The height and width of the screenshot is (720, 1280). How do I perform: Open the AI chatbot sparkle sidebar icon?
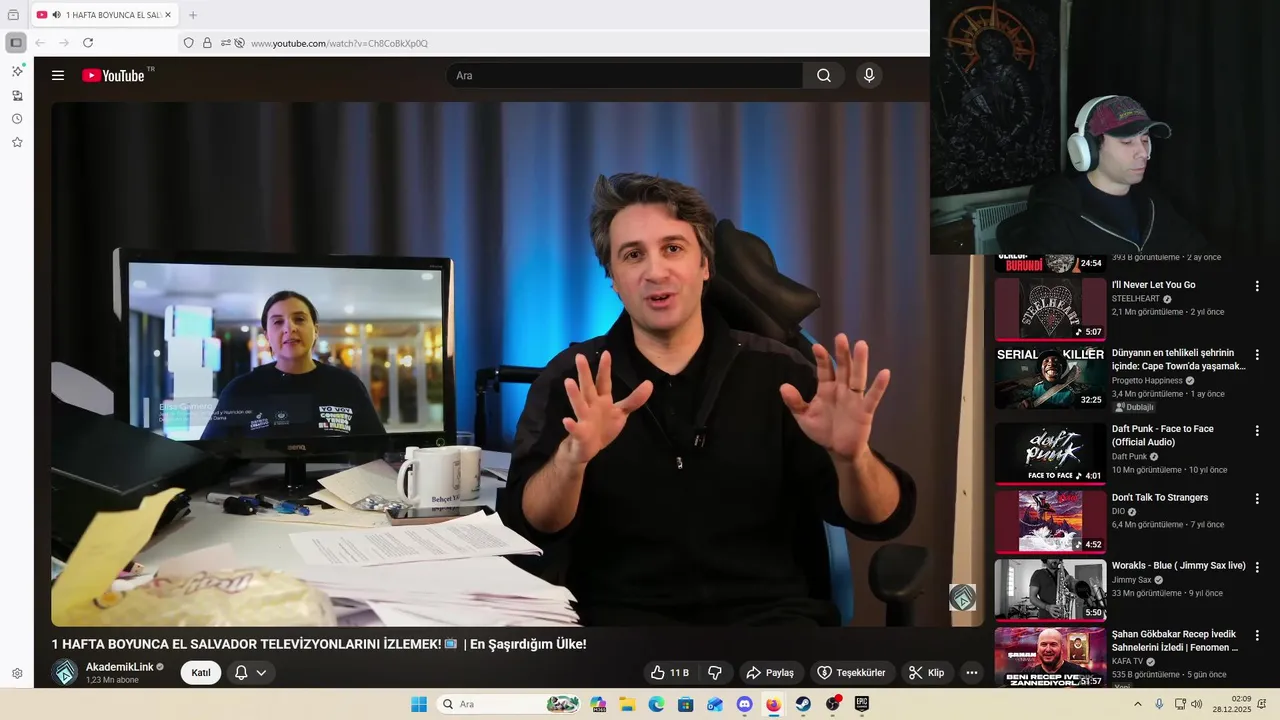[x=17, y=71]
